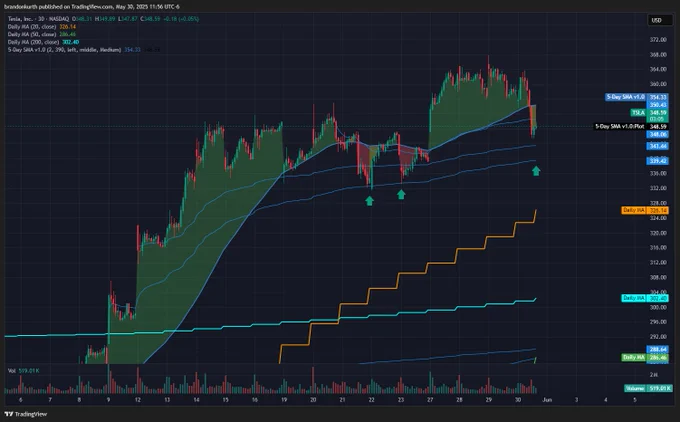Click the blue 339.42 price label
680x422 pixels.
click(x=658, y=161)
